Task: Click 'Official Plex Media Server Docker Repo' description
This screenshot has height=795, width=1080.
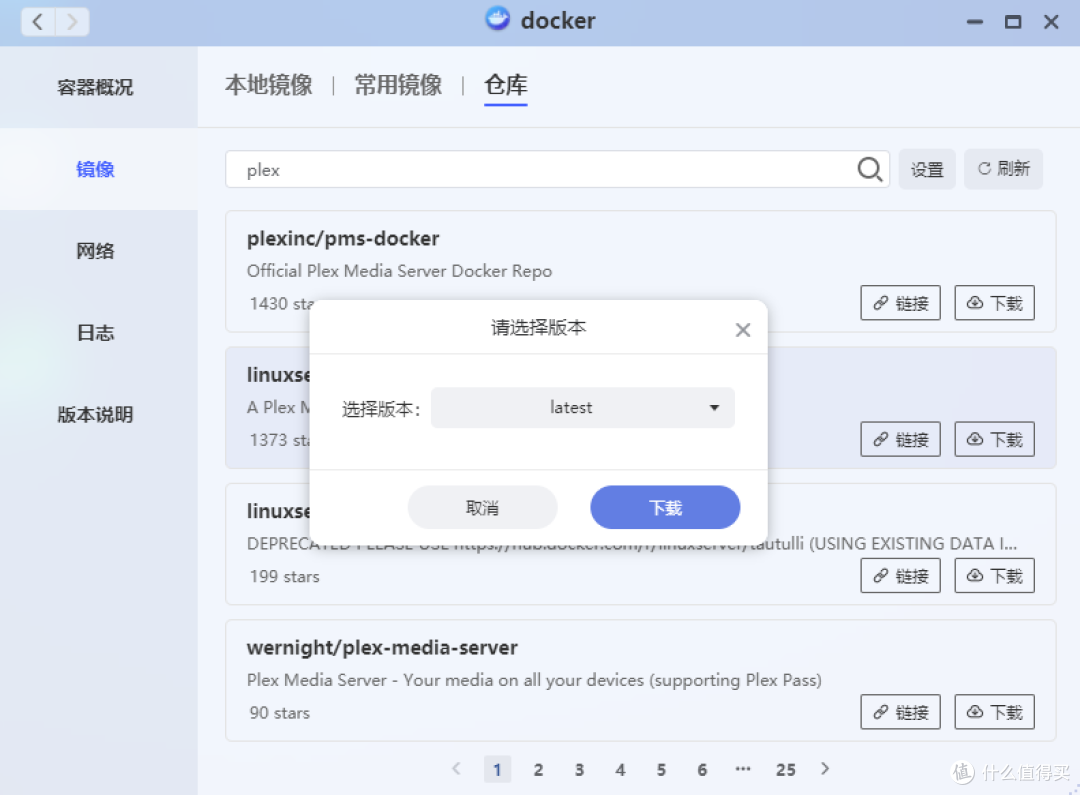Action: point(399,271)
